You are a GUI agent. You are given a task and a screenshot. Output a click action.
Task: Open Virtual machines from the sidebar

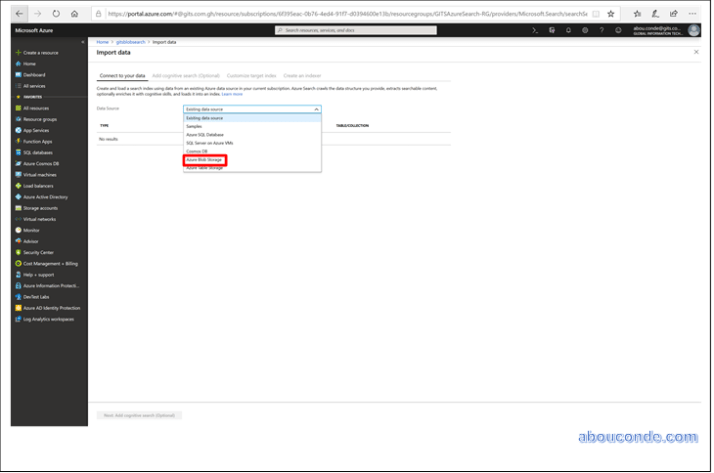point(42,174)
